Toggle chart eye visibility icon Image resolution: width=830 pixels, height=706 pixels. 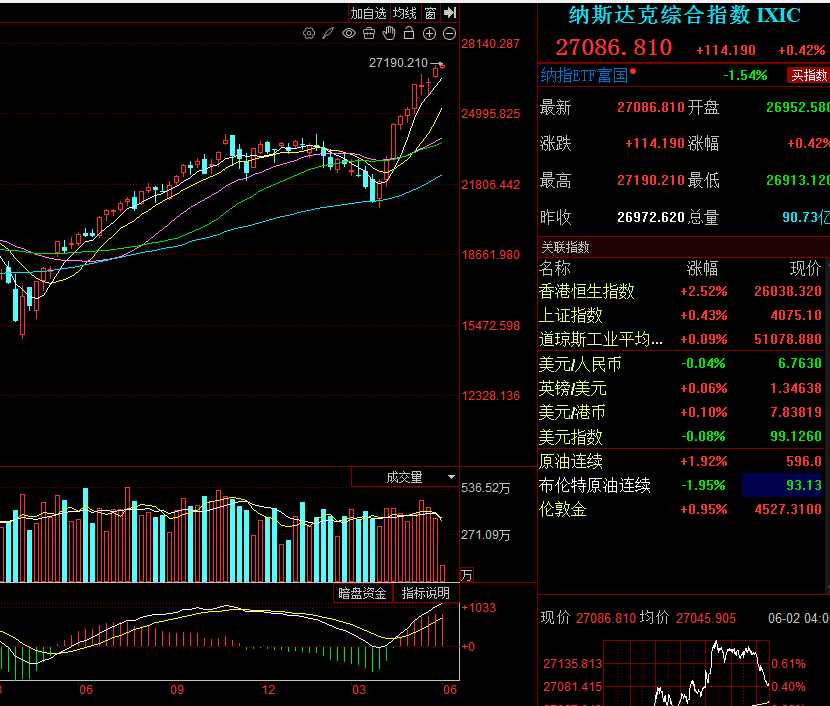coord(349,33)
